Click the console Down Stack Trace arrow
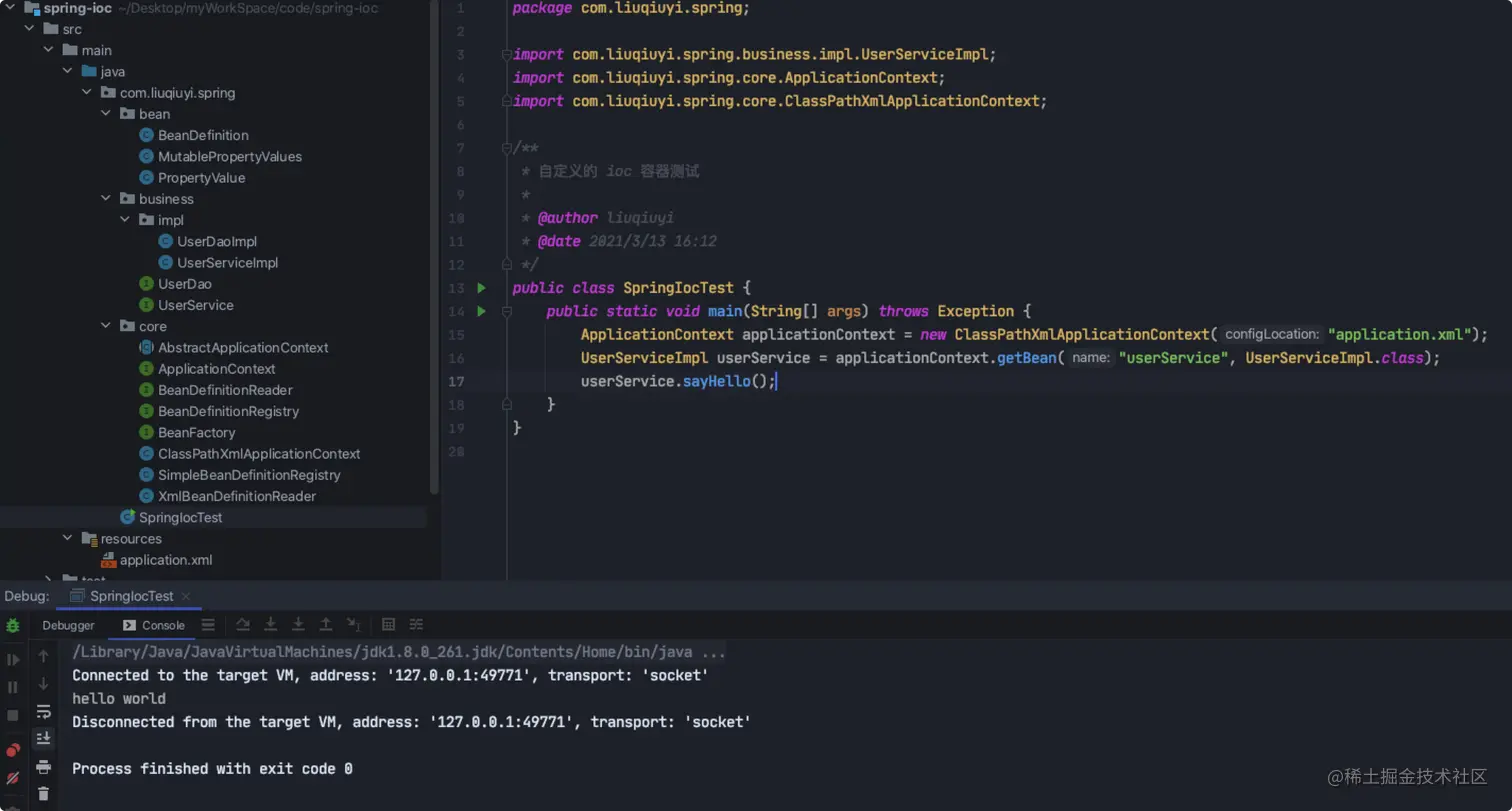The width and height of the screenshot is (1512, 811). pos(43,684)
